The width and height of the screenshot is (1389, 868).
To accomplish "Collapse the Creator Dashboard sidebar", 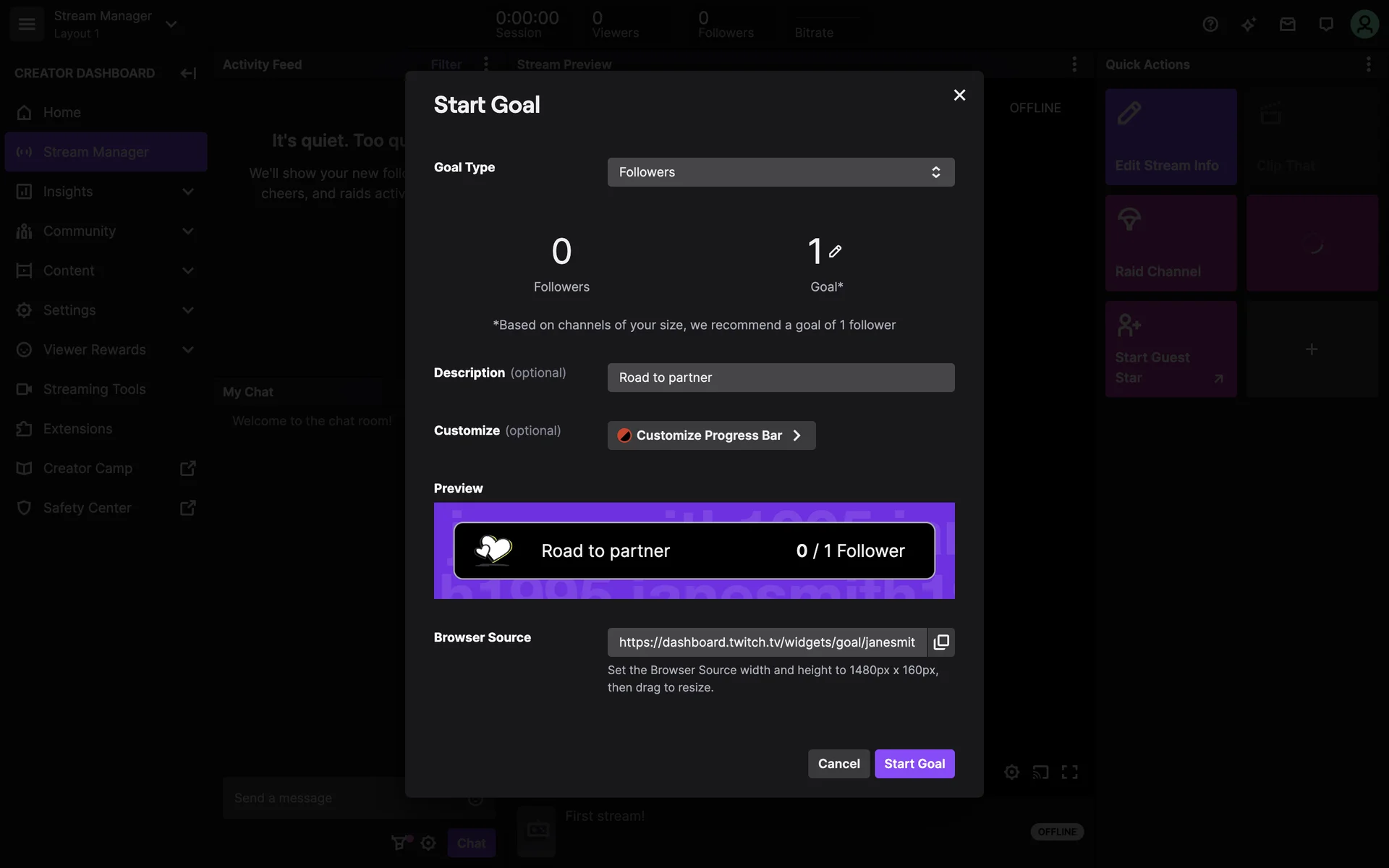I will click(x=188, y=73).
